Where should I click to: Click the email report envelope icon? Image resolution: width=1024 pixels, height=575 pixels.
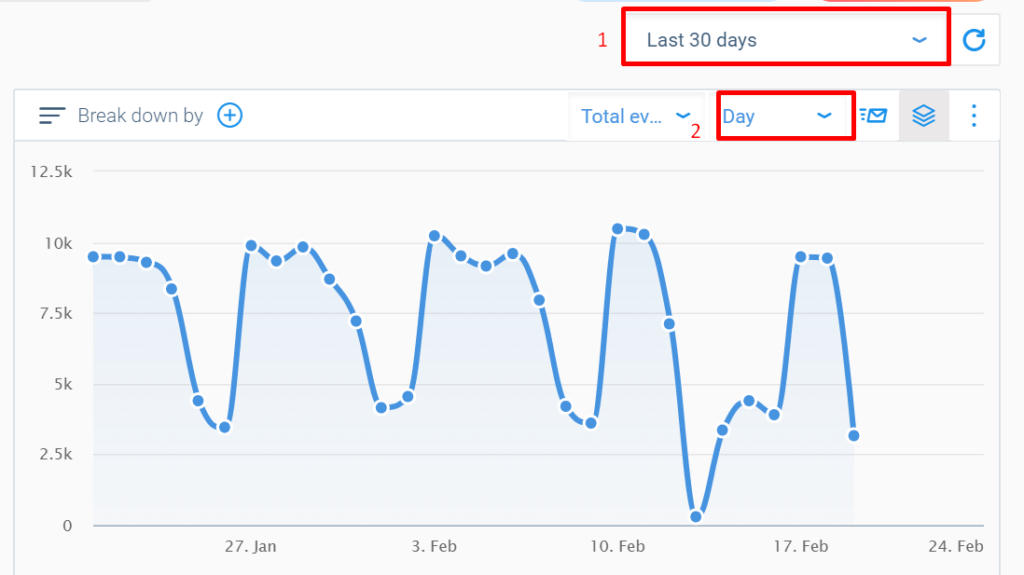873,116
